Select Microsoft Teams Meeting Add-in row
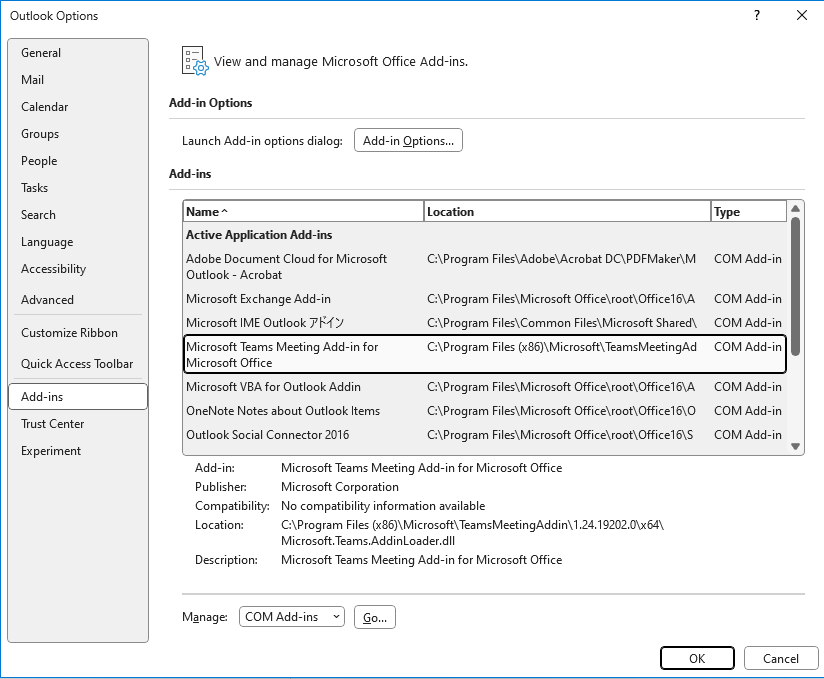Screen dimensions: 824x679 (485, 354)
